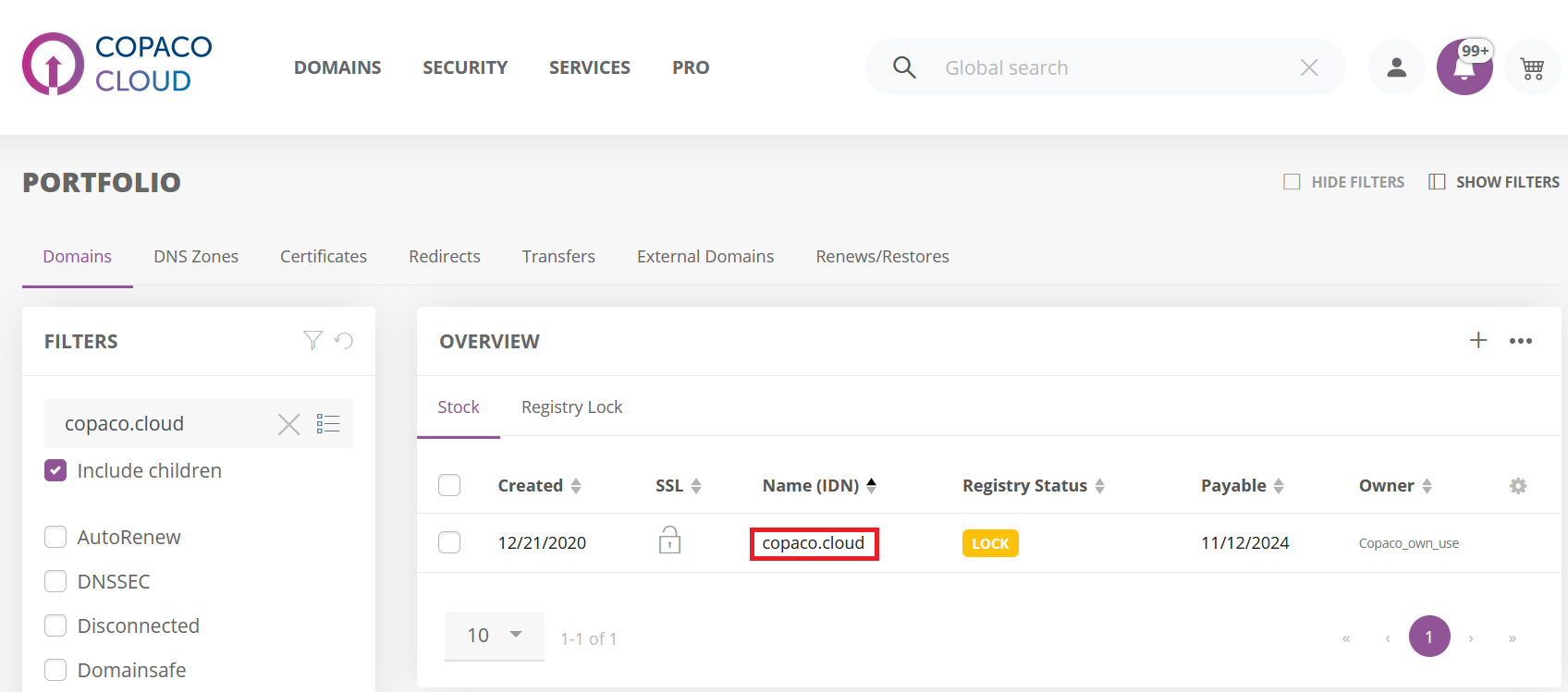Screen dimensions: 1568x692
Task: Tick the Domainsafe filter checkbox
Action: [55, 670]
